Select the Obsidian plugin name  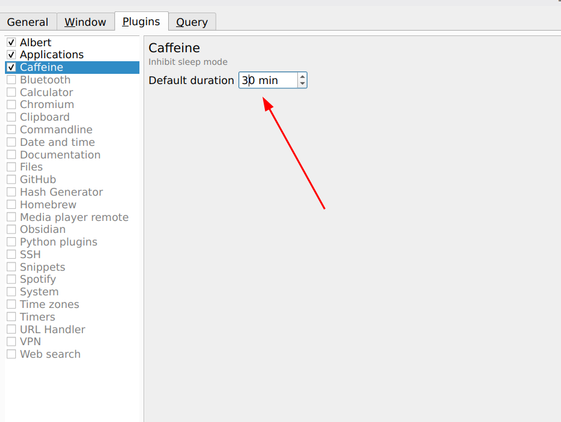43,229
